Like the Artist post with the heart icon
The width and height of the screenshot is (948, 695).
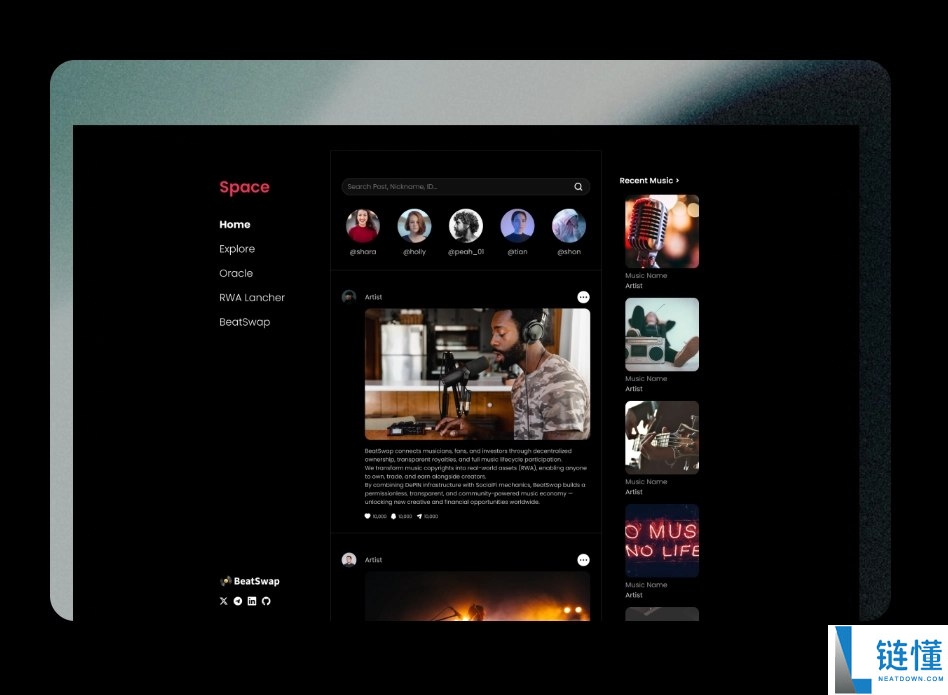click(x=367, y=516)
